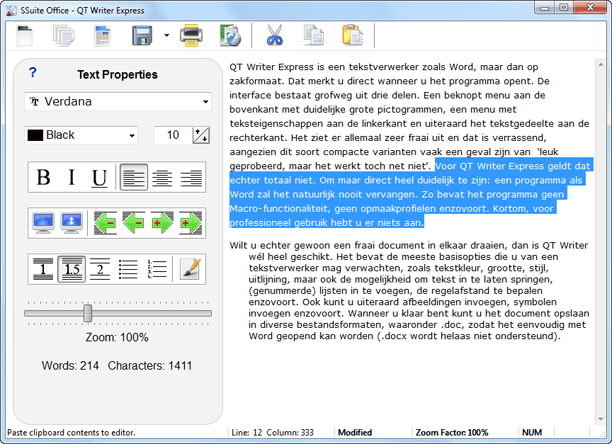This screenshot has height=444, width=612.
Task: Click the paintbrush edit icon
Action: point(190,269)
